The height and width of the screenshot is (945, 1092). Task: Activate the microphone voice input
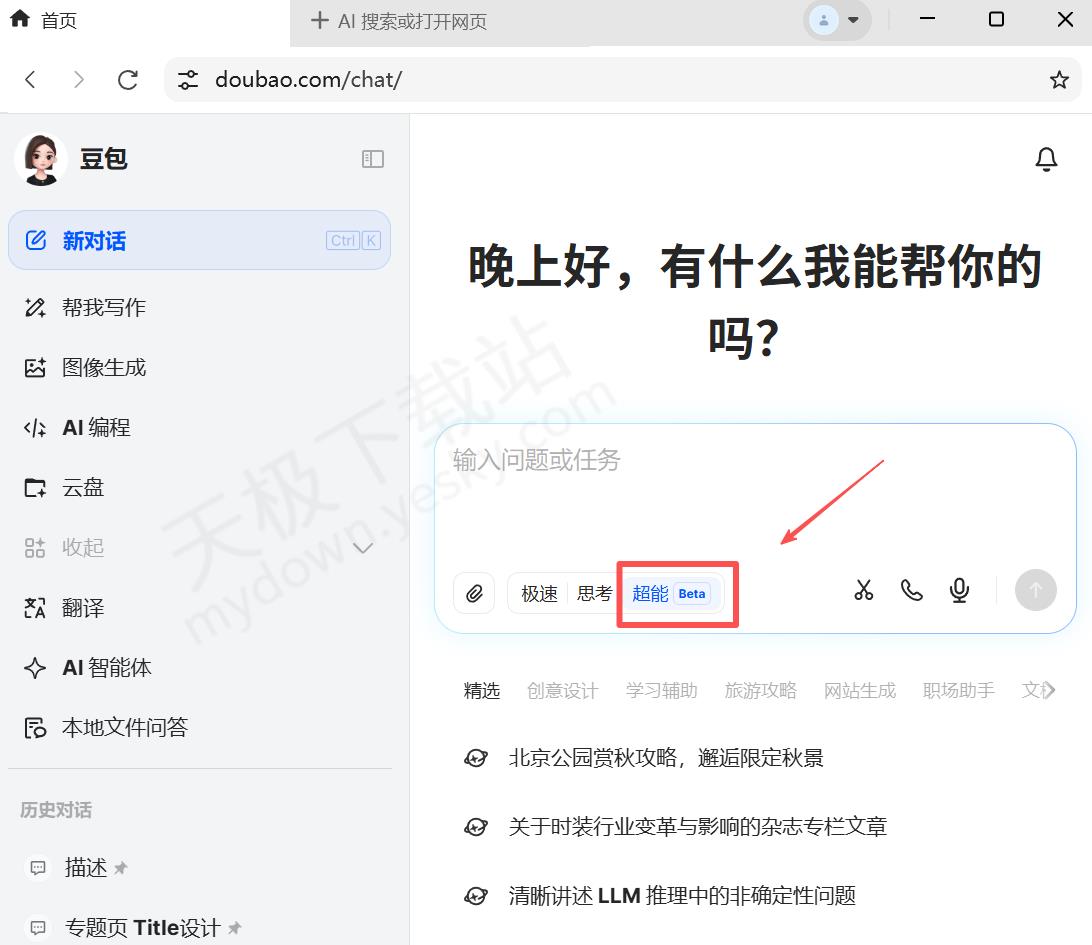[959, 591]
